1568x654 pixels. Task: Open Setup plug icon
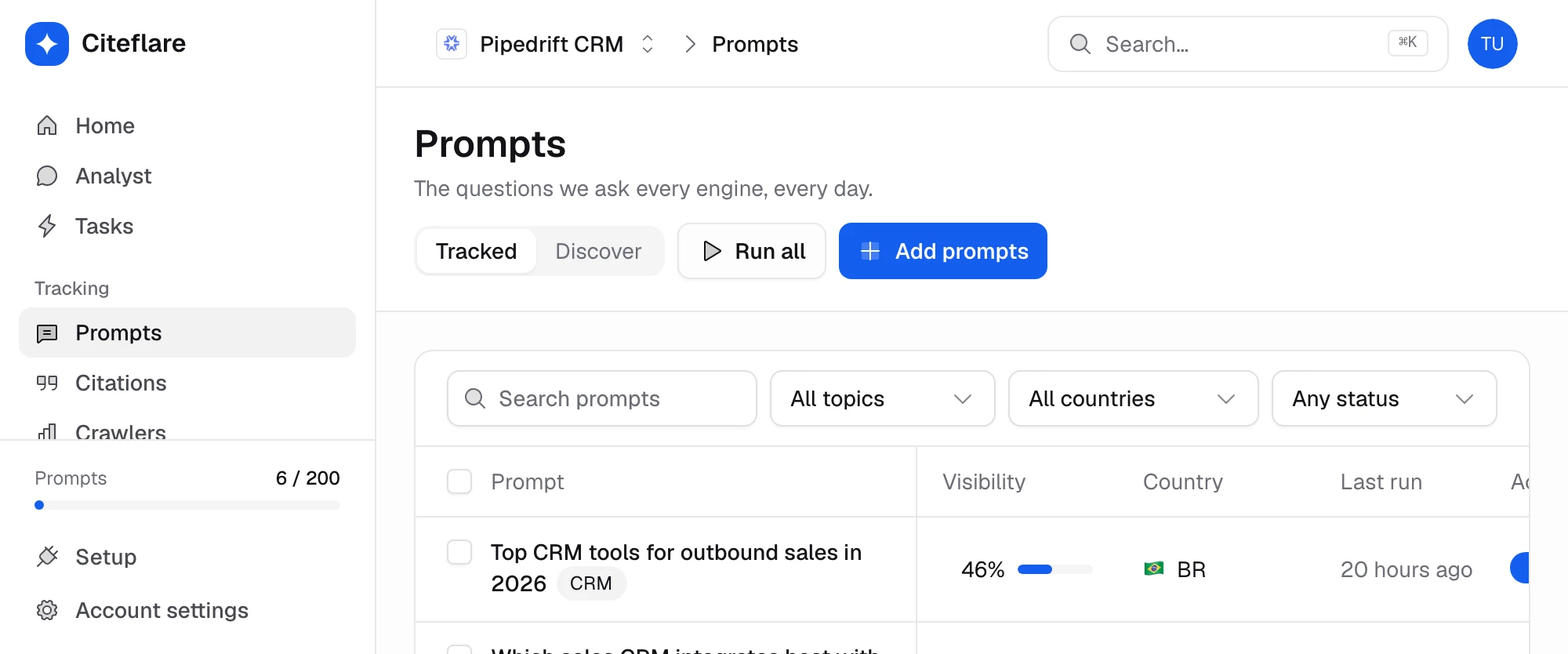pos(47,557)
